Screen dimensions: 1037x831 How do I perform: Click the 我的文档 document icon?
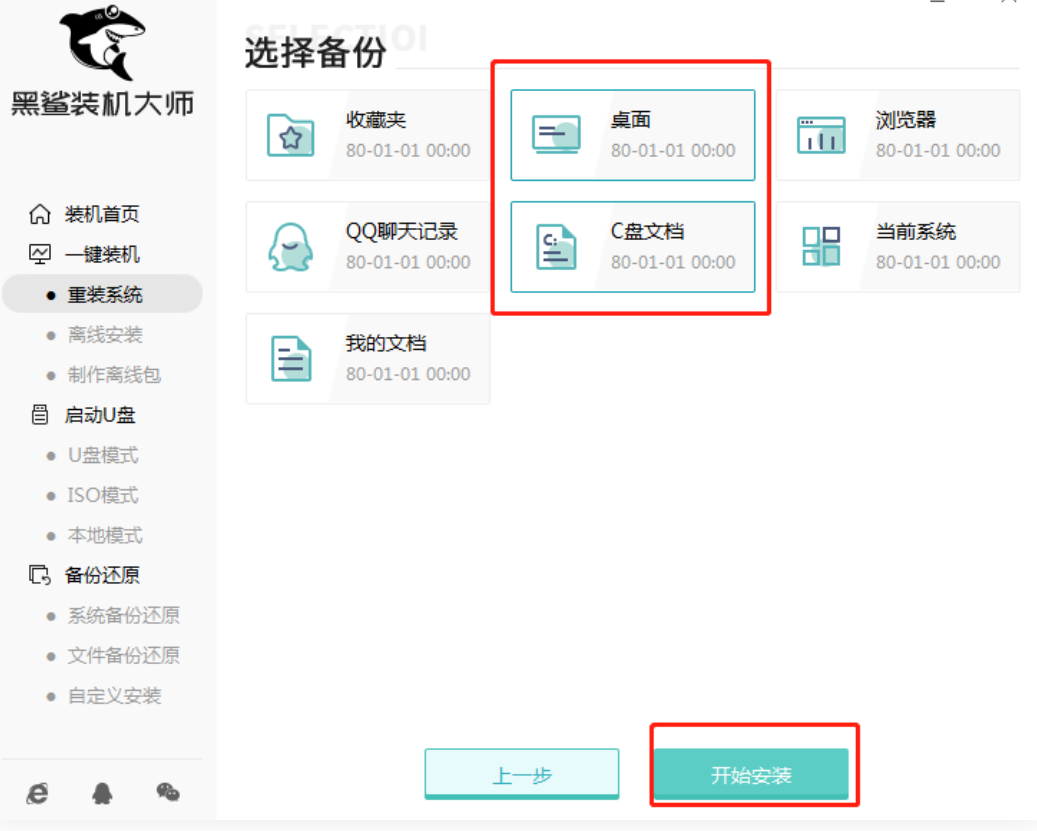pyautogui.click(x=291, y=358)
